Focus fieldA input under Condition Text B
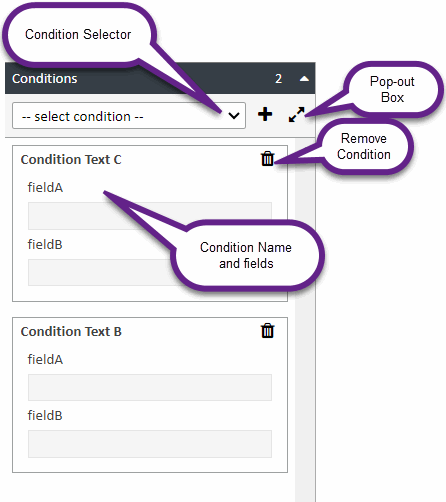Viewport: 446px width, 502px height. (150, 387)
